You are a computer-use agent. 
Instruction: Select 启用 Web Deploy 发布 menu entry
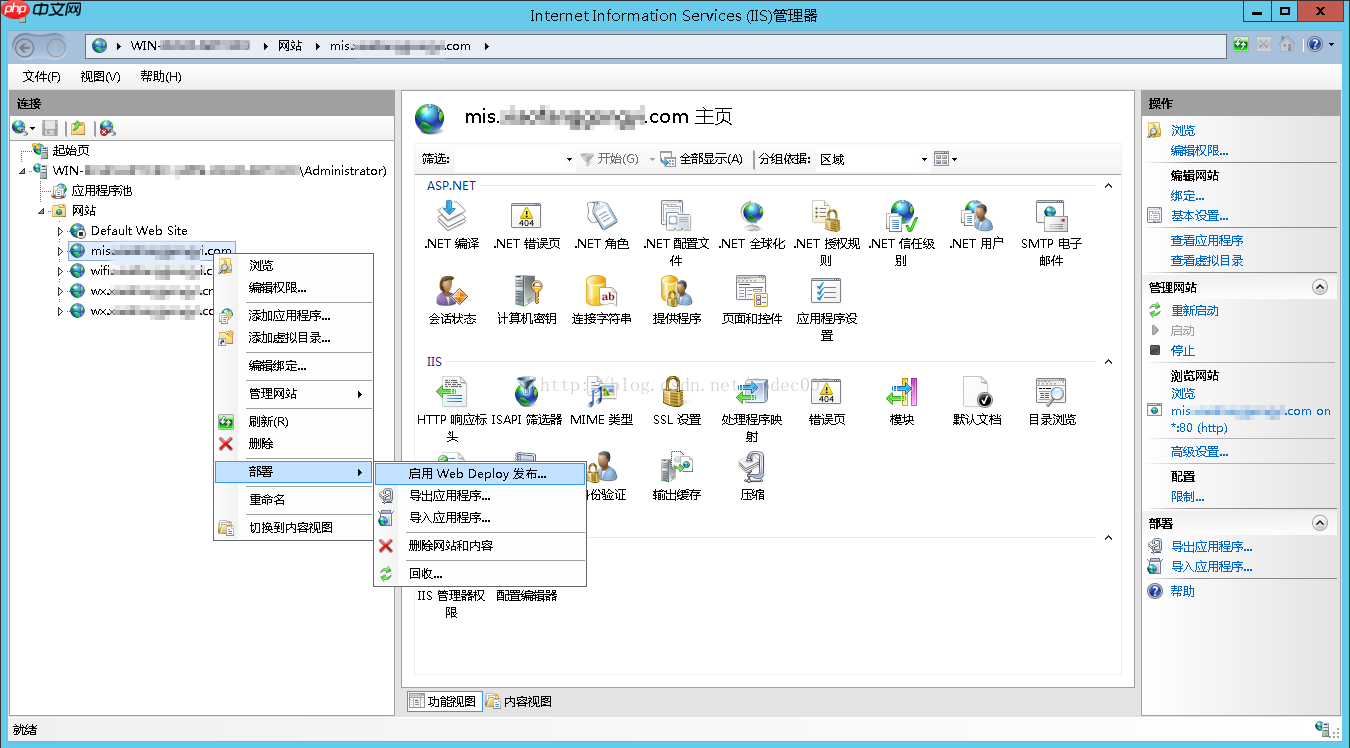[x=477, y=473]
